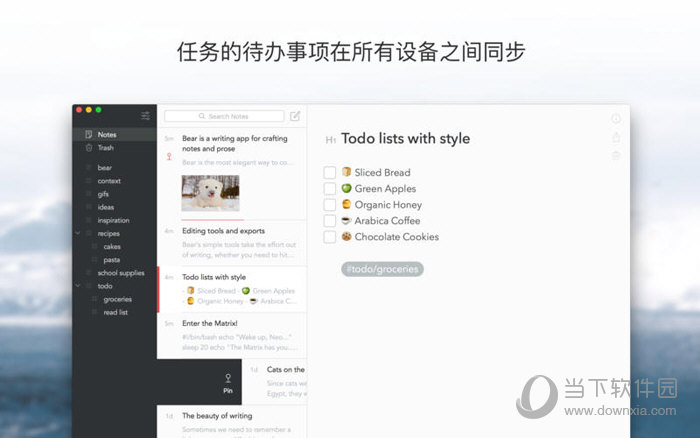Click the trash icon in editor corner

tap(616, 155)
